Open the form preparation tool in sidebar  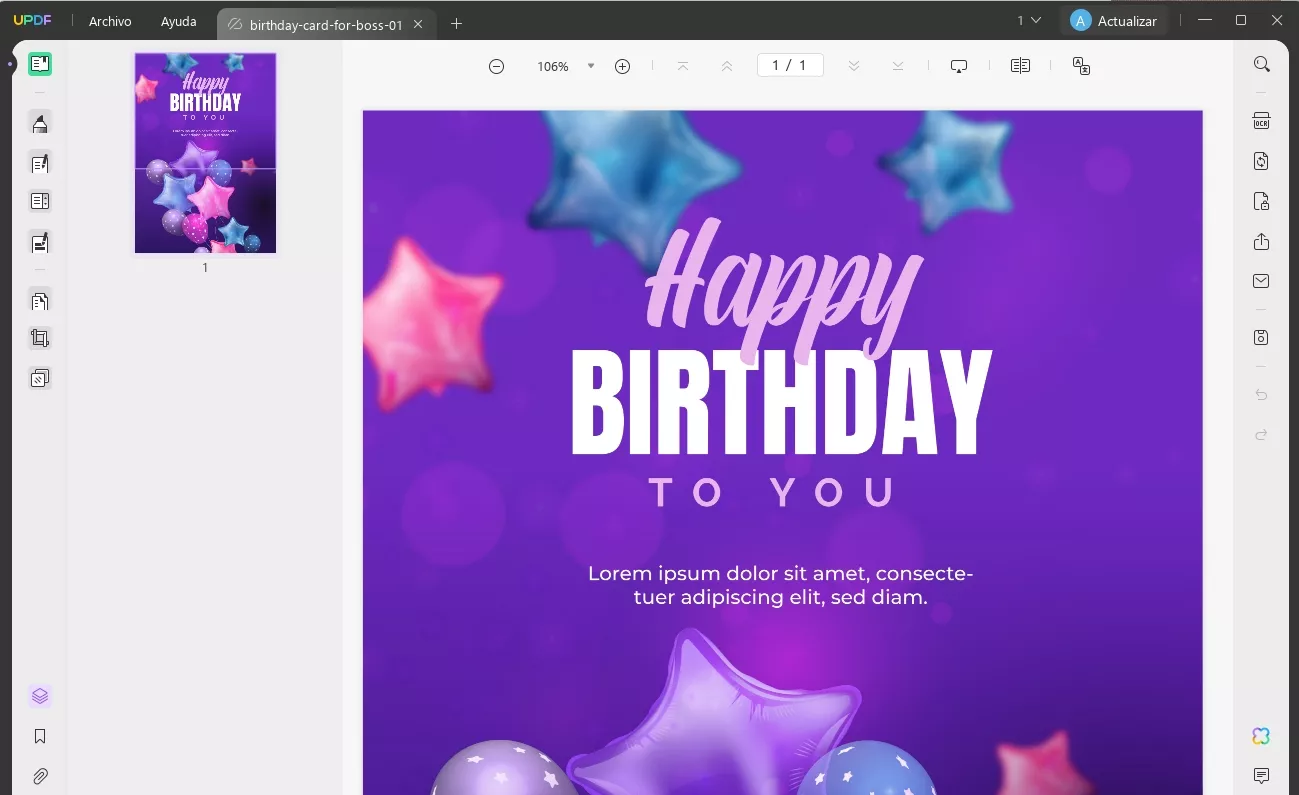pos(40,201)
